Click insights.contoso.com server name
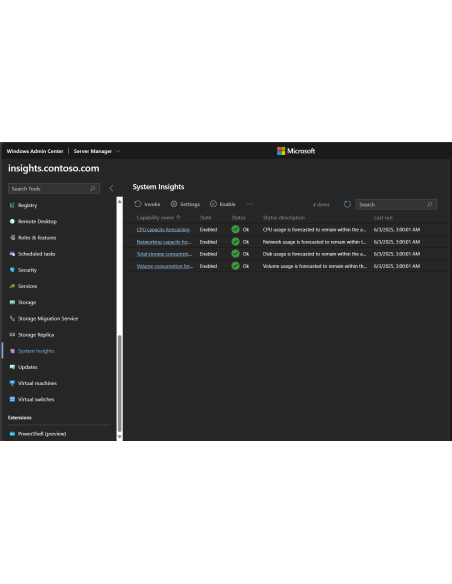Image resolution: width=452 pixels, height=584 pixels. [x=54, y=168]
